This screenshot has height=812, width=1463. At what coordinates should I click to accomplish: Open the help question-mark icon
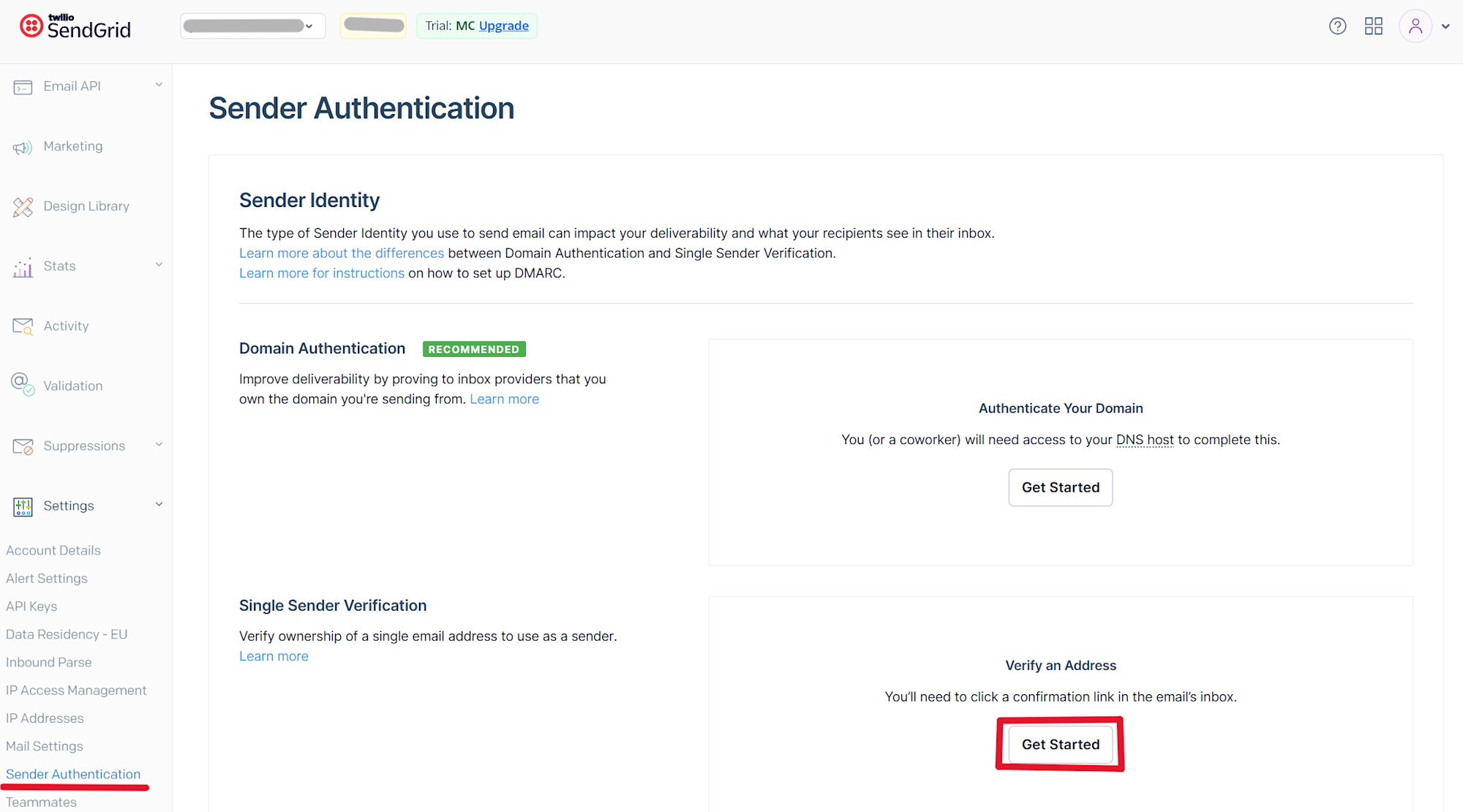pos(1338,26)
